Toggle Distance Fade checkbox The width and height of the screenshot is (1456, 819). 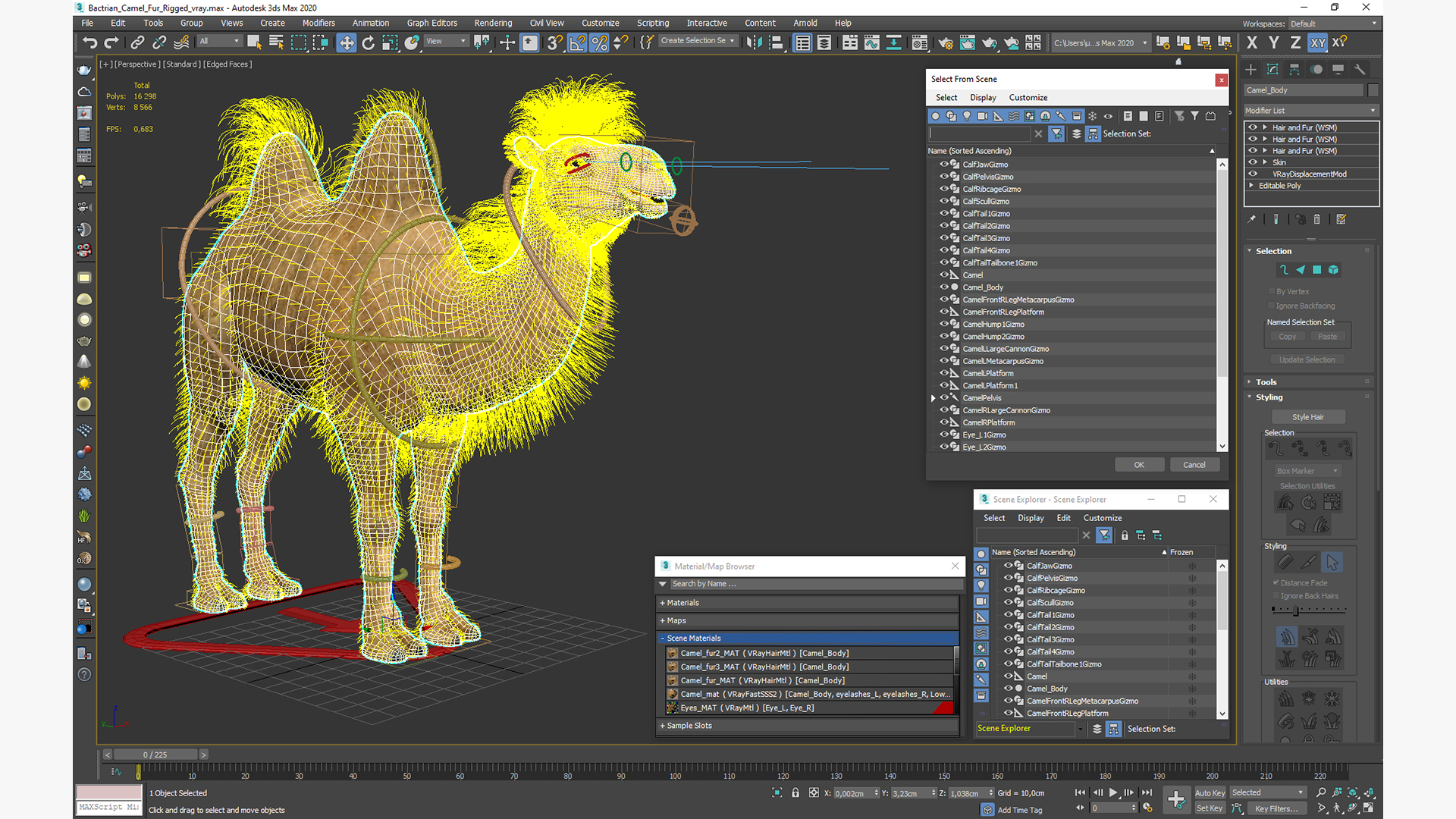1276,582
